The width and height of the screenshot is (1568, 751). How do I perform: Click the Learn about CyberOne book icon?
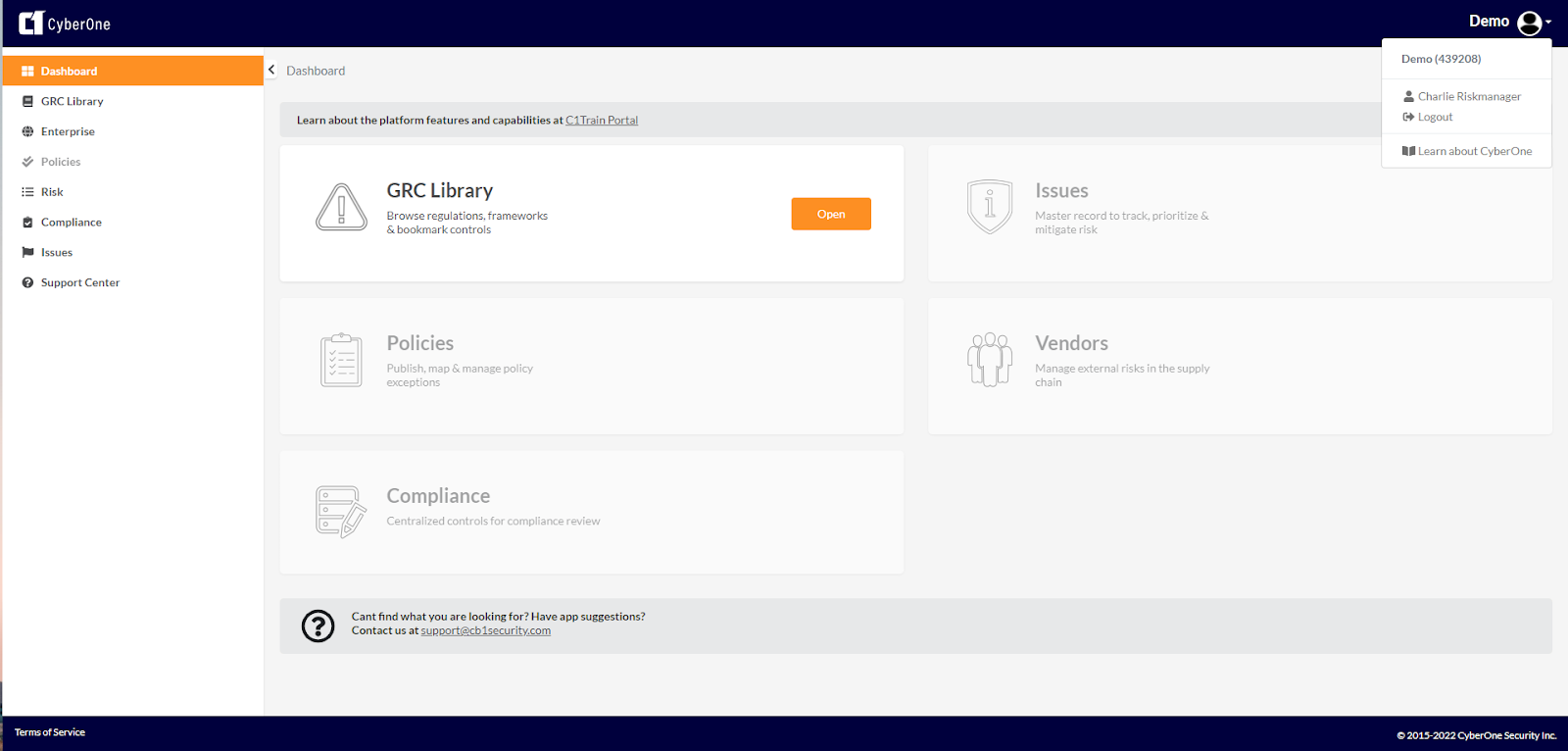click(1408, 151)
